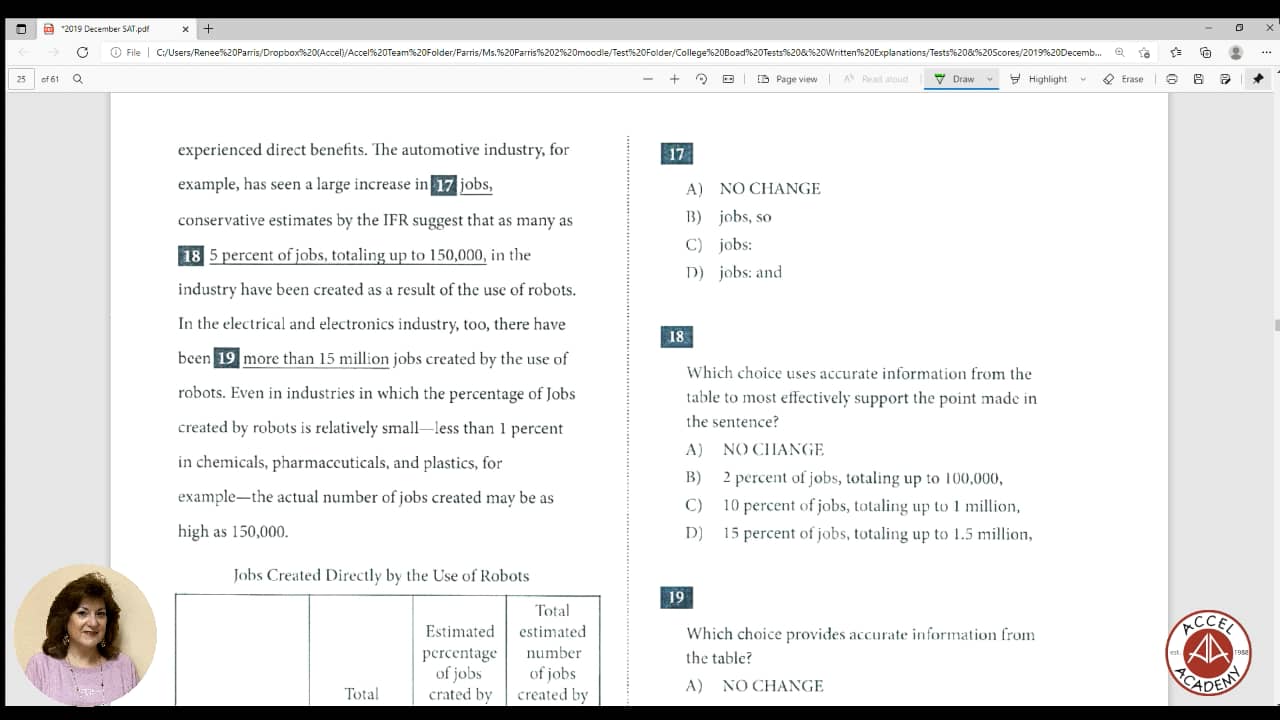Close the 2019 December SAT.pdf tab
This screenshot has width=1280, height=720.
(185, 29)
